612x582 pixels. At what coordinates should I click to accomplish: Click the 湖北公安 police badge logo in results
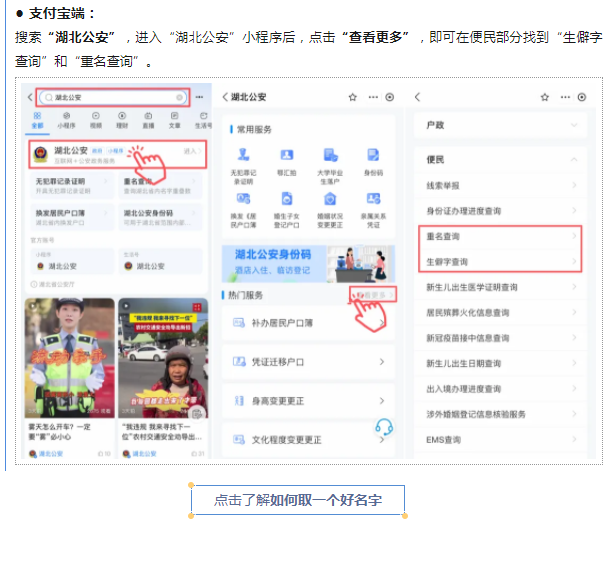(x=41, y=154)
